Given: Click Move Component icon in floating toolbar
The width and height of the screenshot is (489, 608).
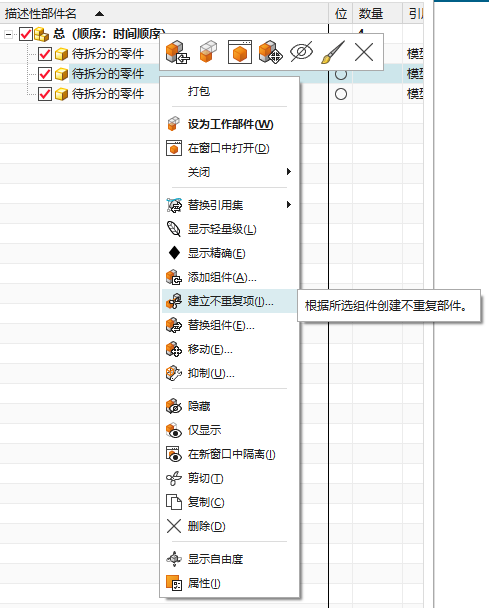Looking at the screenshot, I should click(x=270, y=52).
